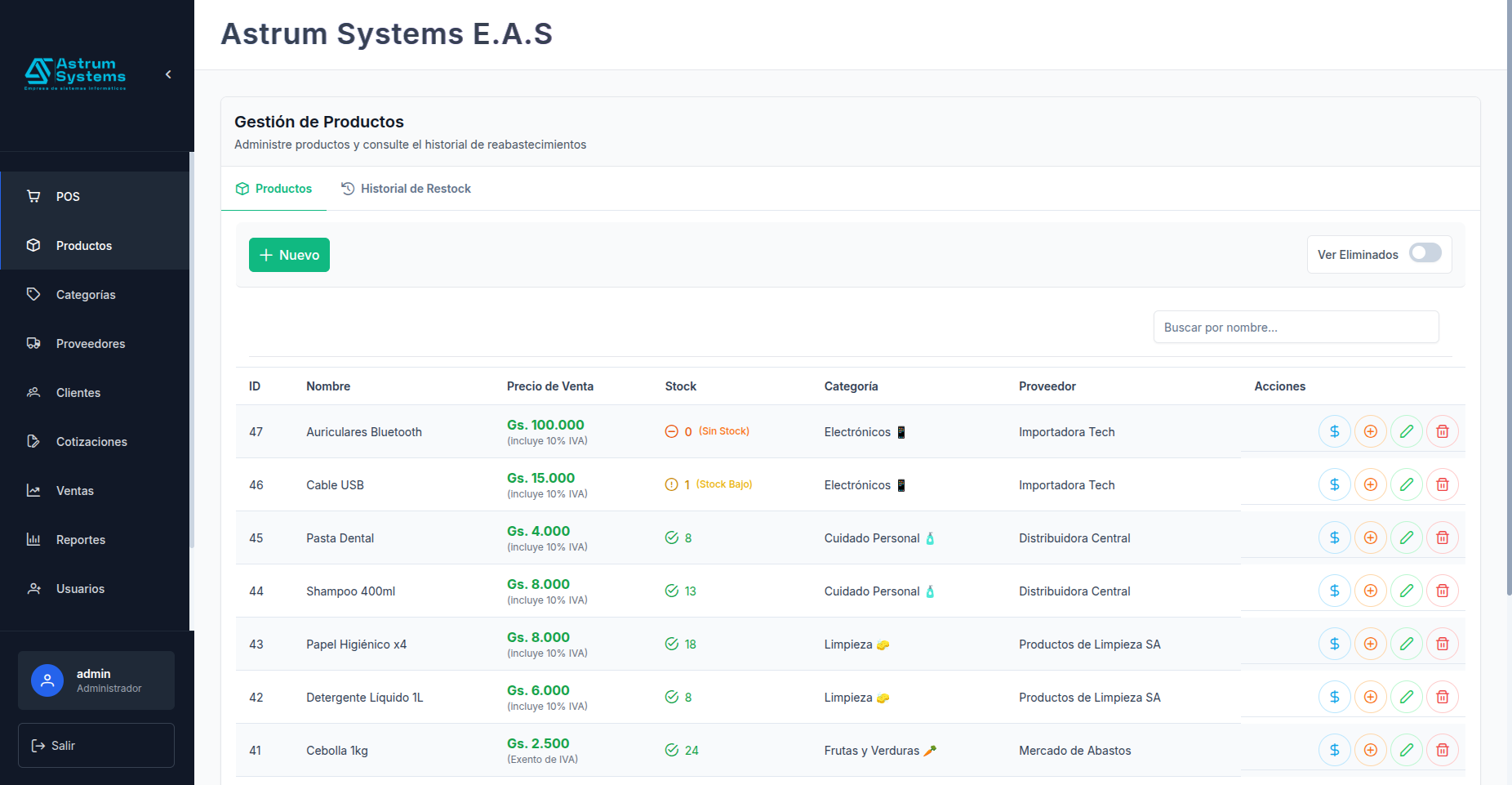
Task: Log out with the Salir button
Action: click(x=96, y=745)
